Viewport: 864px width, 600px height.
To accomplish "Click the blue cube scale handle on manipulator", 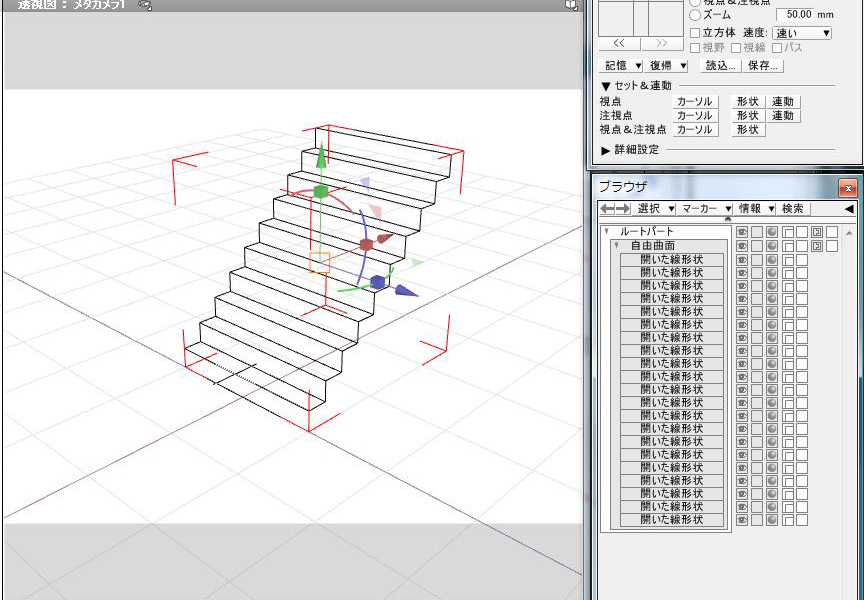I will (x=377, y=282).
